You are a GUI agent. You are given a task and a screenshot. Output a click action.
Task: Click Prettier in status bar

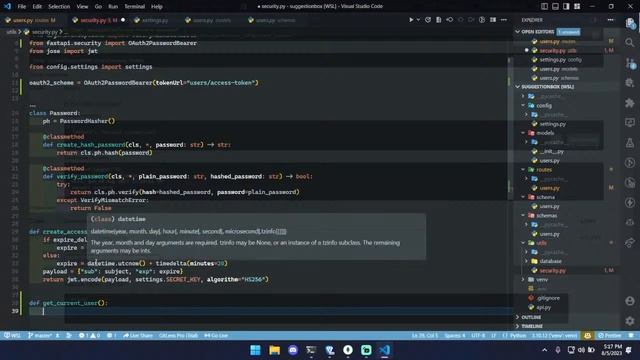(610, 336)
